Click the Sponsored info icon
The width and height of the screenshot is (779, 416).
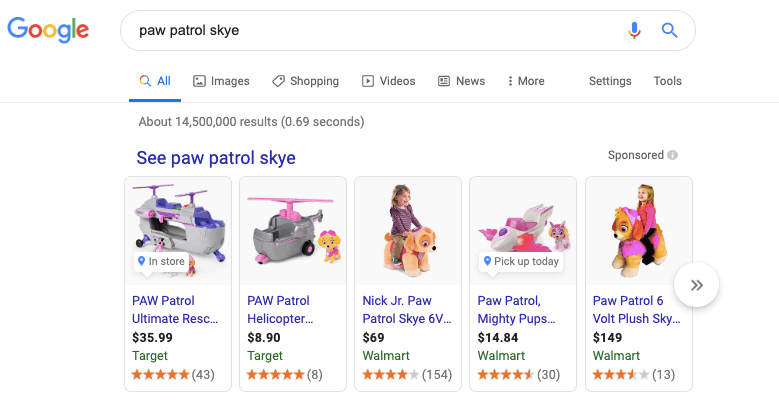[x=672, y=155]
